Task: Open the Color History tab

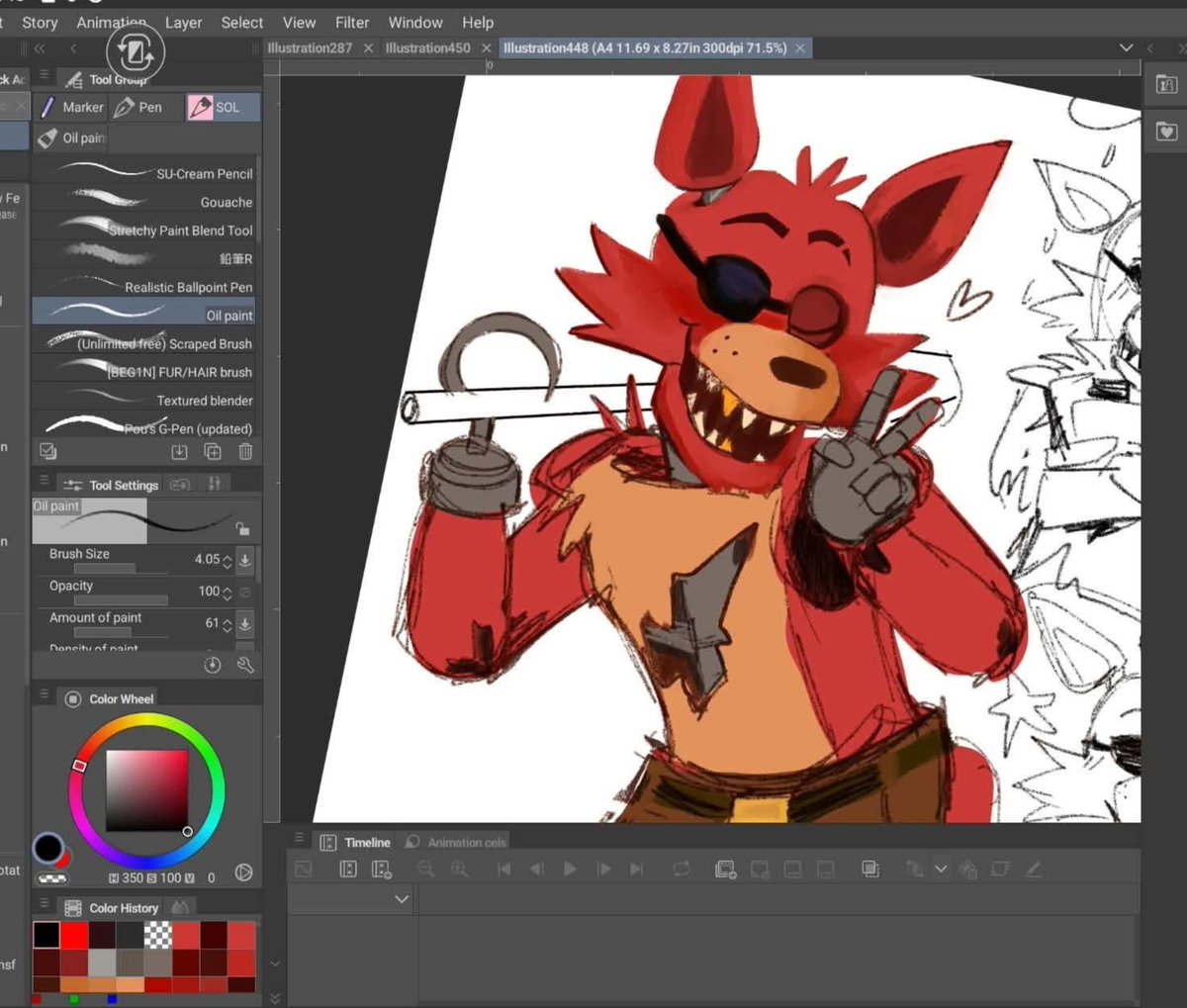Action: click(x=111, y=907)
